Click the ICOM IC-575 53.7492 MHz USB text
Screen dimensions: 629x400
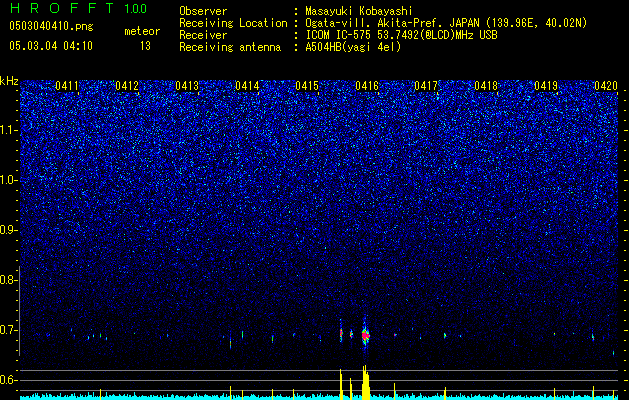[x=401, y=35]
